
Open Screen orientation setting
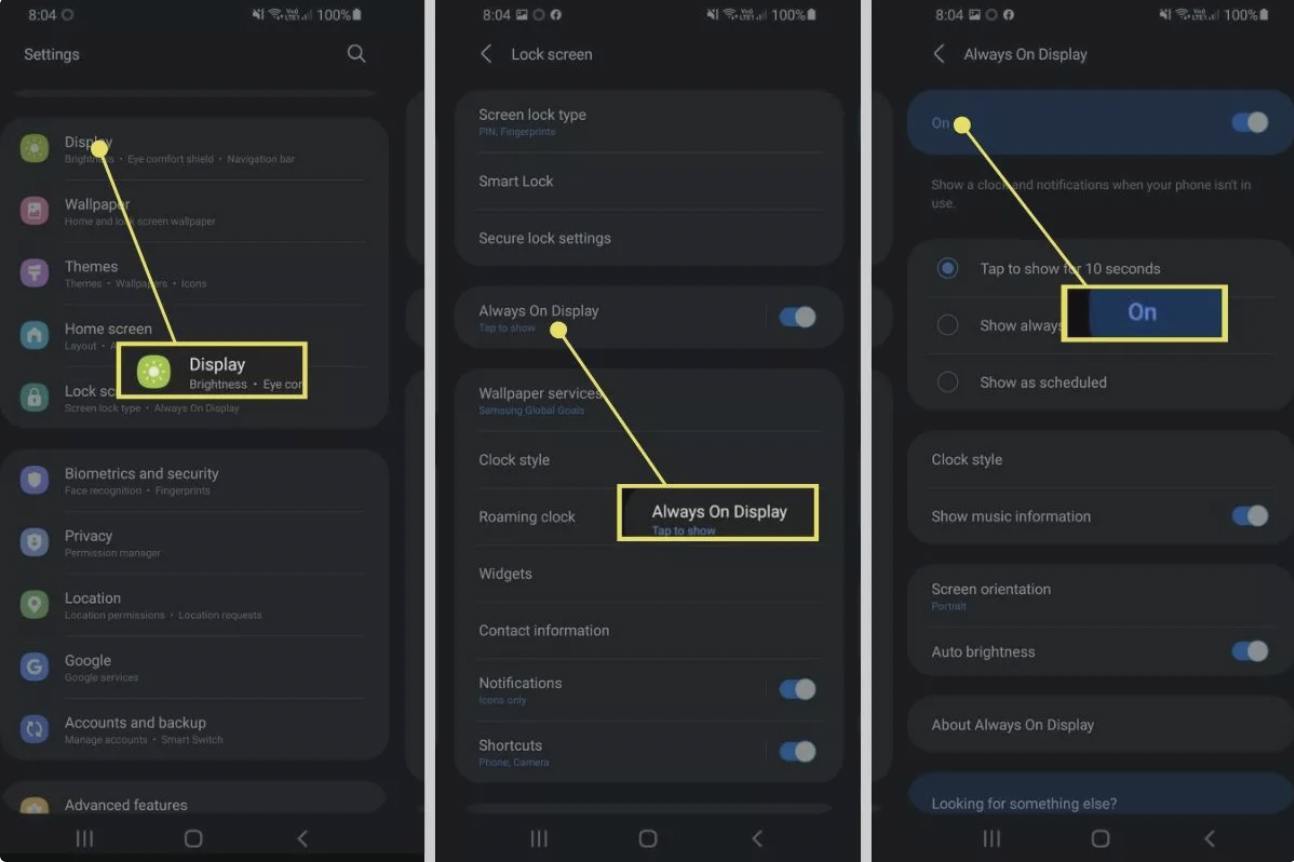coord(1100,596)
